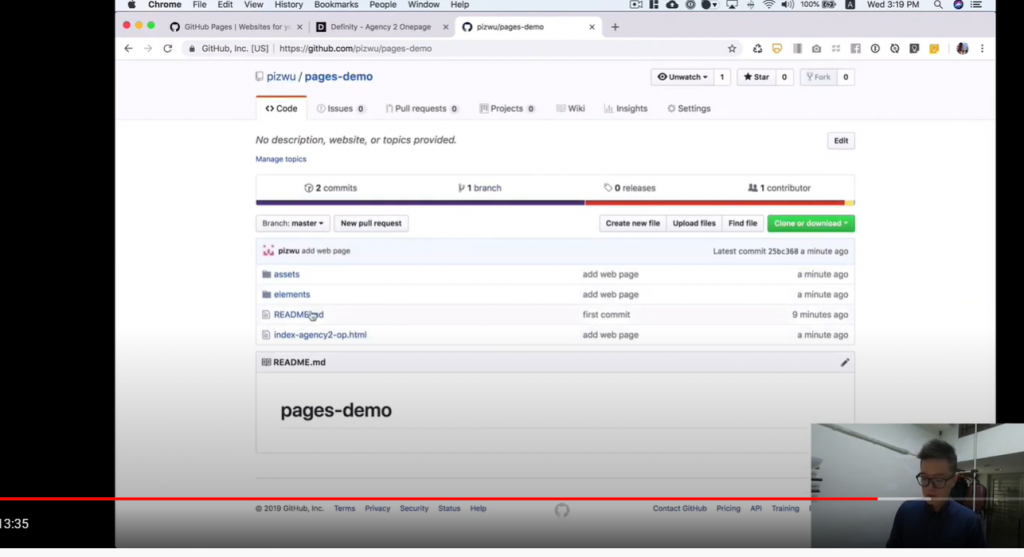Expand the Branch: master dropdown
This screenshot has height=557, width=1024.
click(293, 223)
